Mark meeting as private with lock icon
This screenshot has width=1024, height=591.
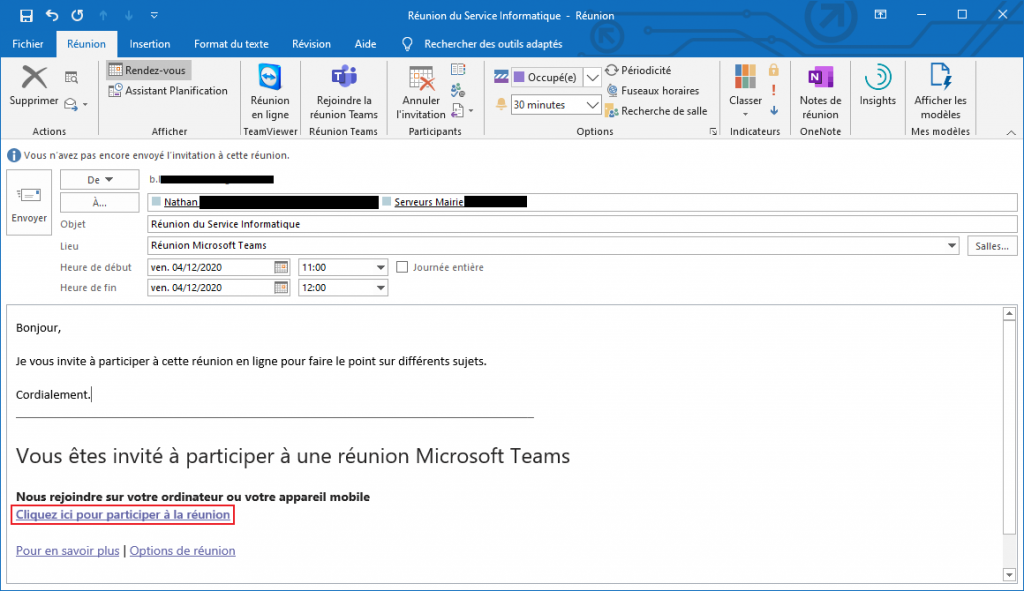tap(774, 70)
